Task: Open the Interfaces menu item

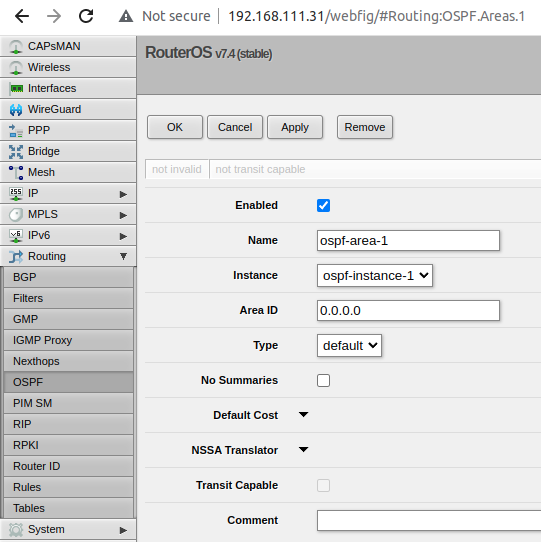Action: pyautogui.click(x=68, y=88)
